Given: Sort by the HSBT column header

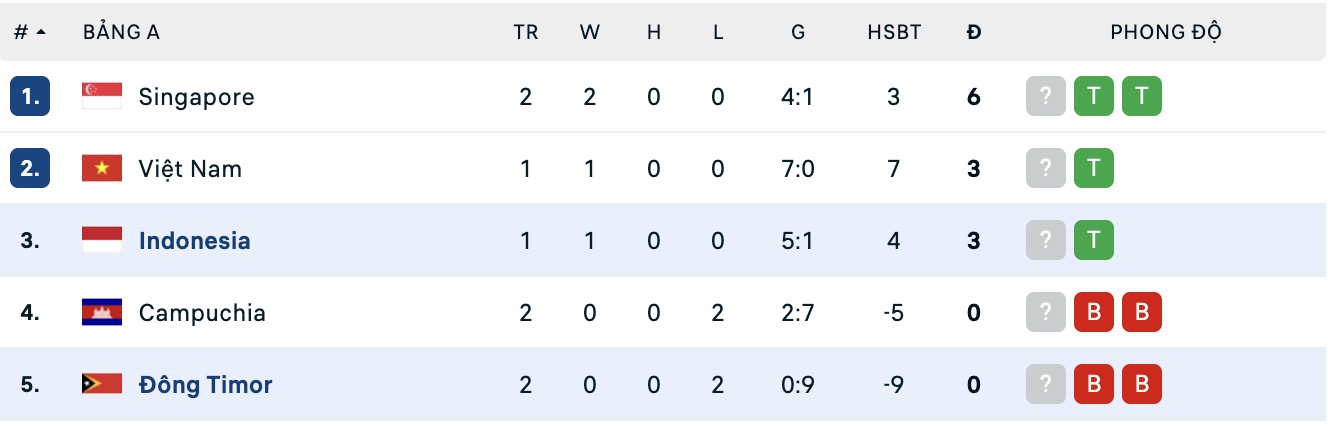Looking at the screenshot, I should click(x=893, y=32).
